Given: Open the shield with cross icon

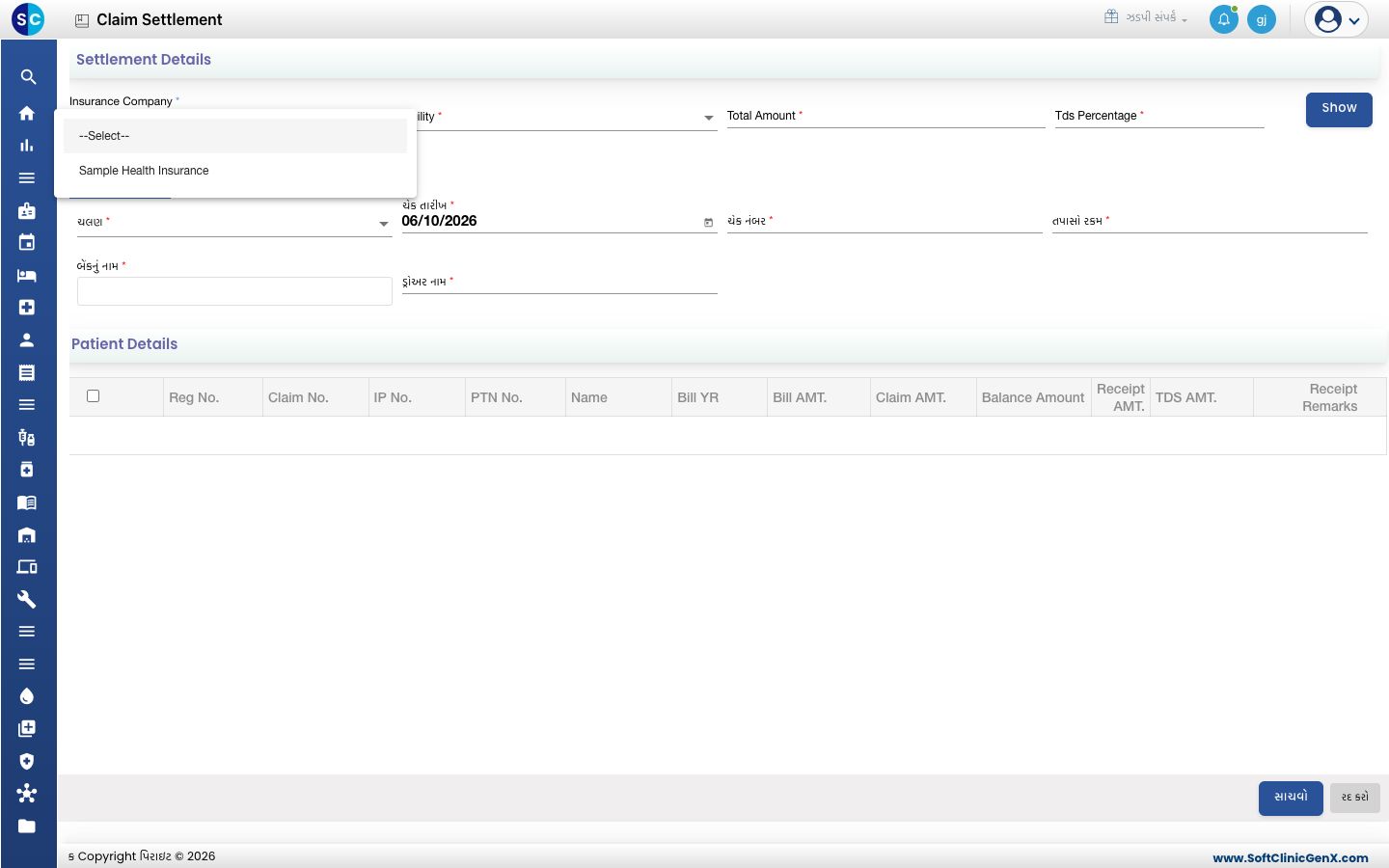Looking at the screenshot, I should tap(27, 761).
